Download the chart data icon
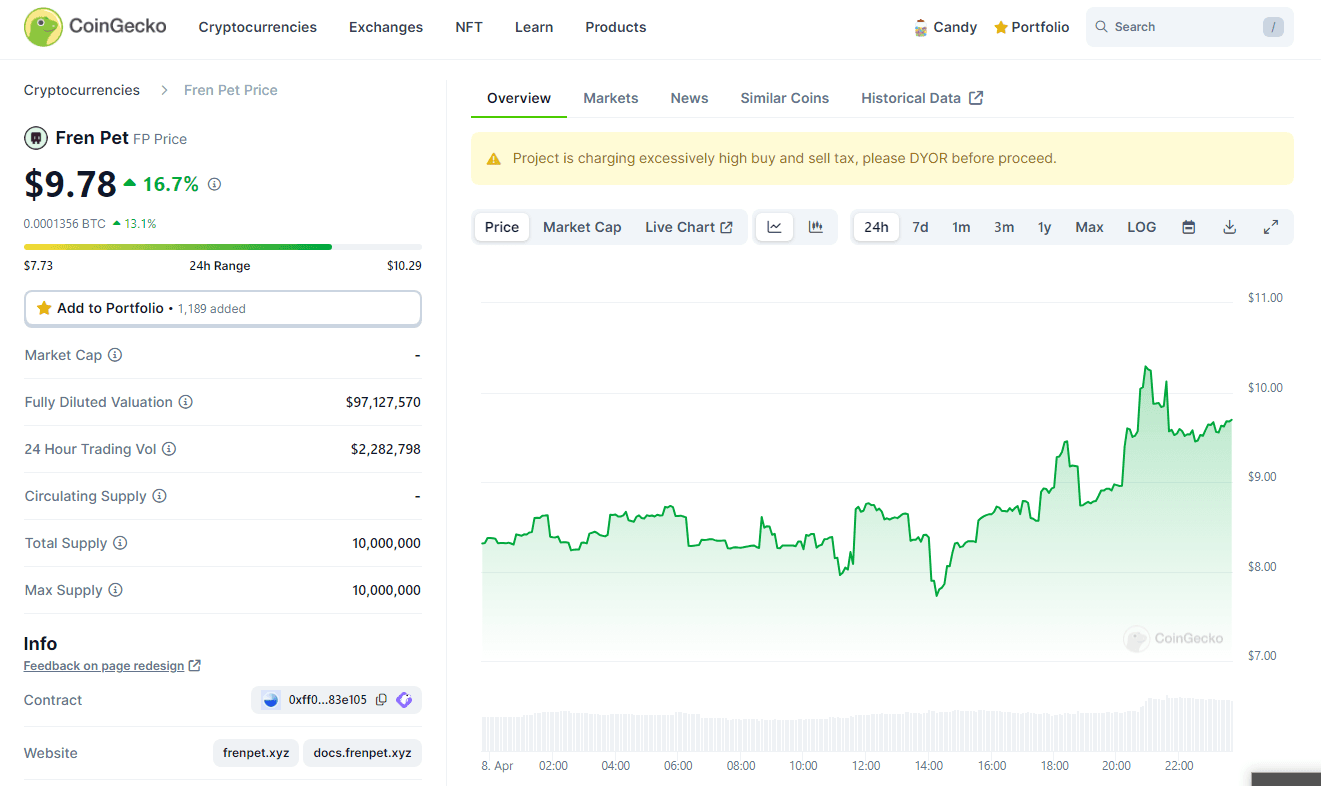 (x=1230, y=227)
